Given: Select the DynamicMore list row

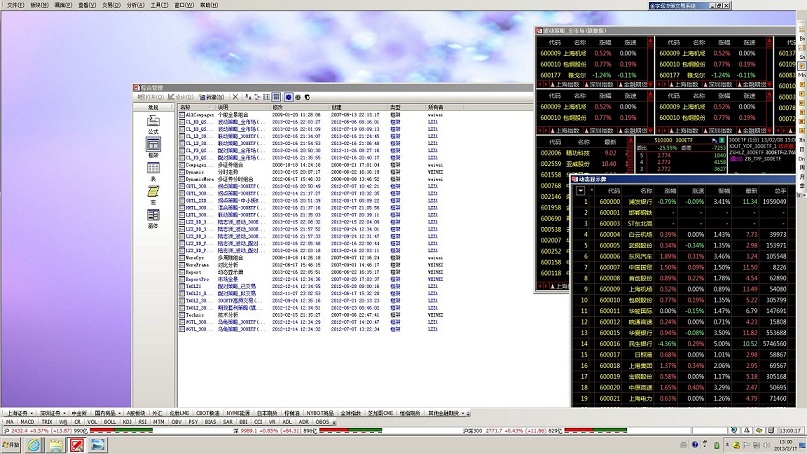Looking at the screenshot, I should tap(312, 179).
